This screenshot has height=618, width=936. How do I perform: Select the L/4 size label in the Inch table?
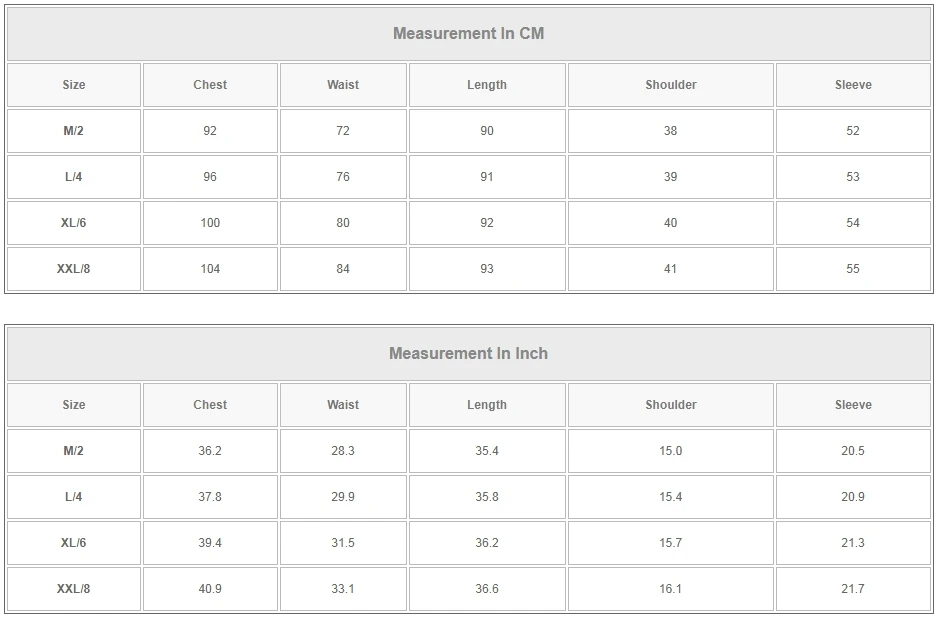click(74, 497)
